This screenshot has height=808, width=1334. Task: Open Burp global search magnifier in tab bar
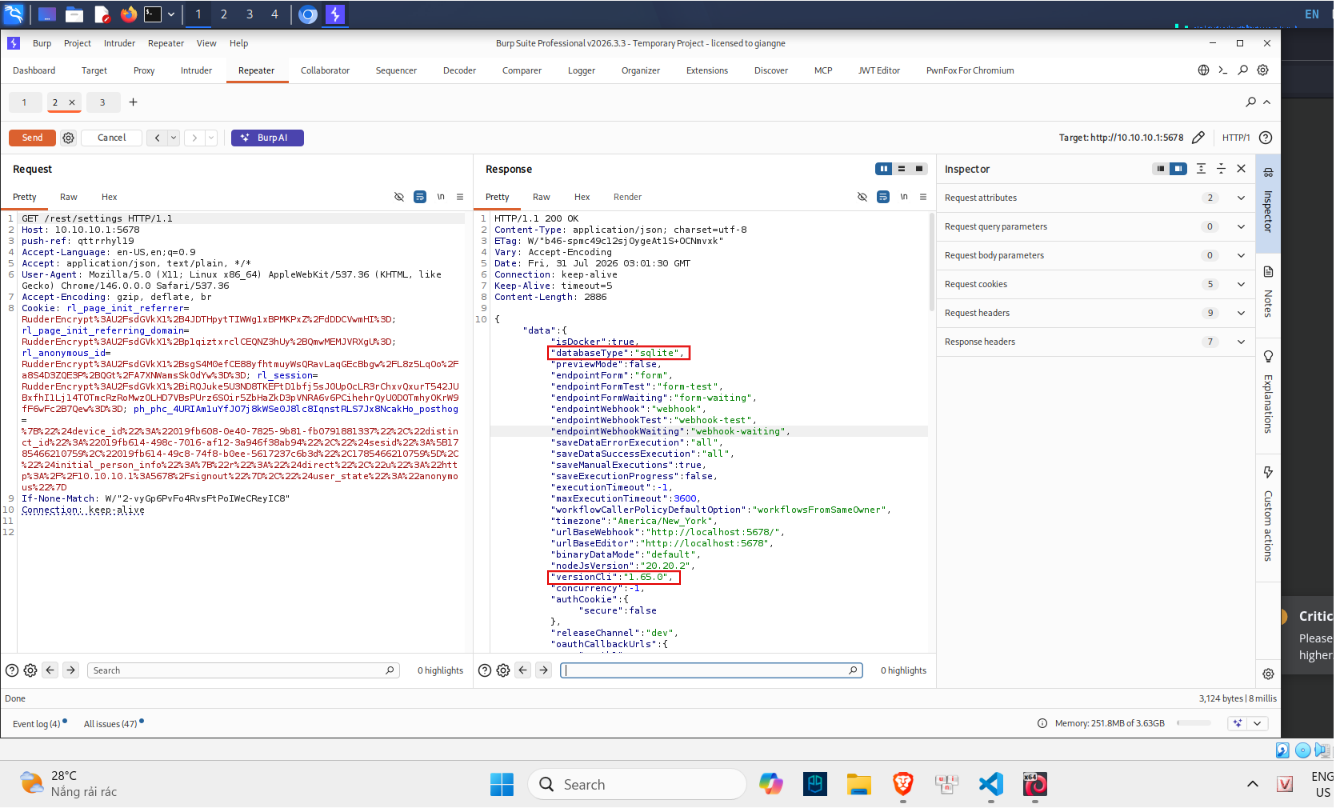tap(1243, 71)
